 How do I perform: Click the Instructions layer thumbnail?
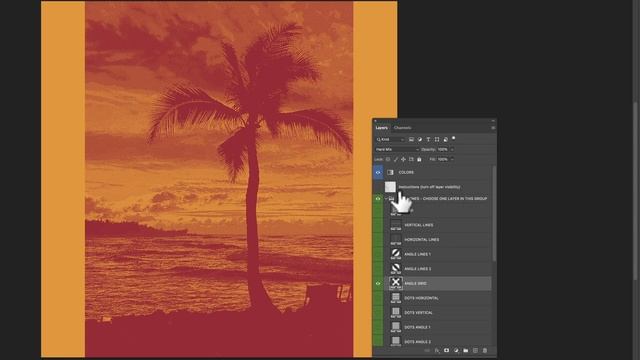(x=390, y=187)
